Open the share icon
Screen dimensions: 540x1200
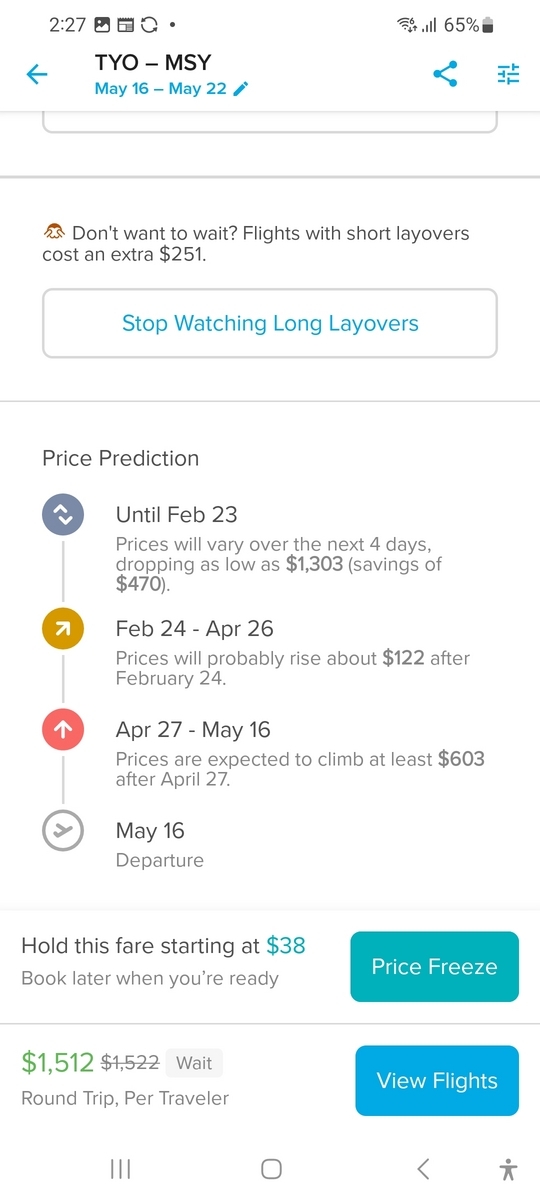pos(446,74)
